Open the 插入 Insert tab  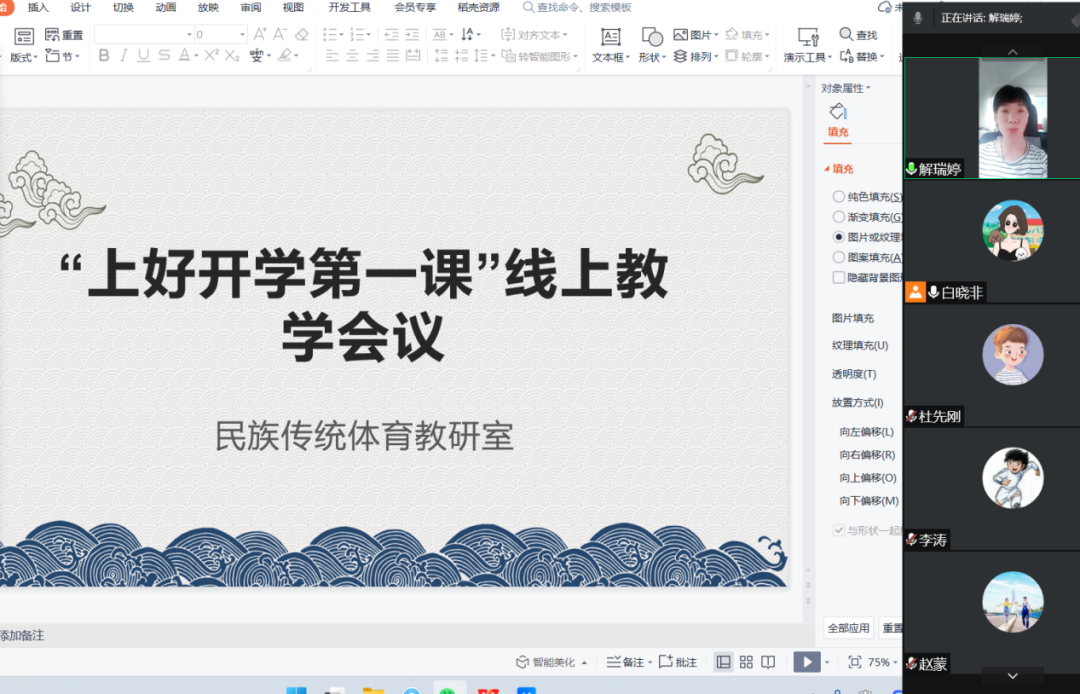point(38,7)
